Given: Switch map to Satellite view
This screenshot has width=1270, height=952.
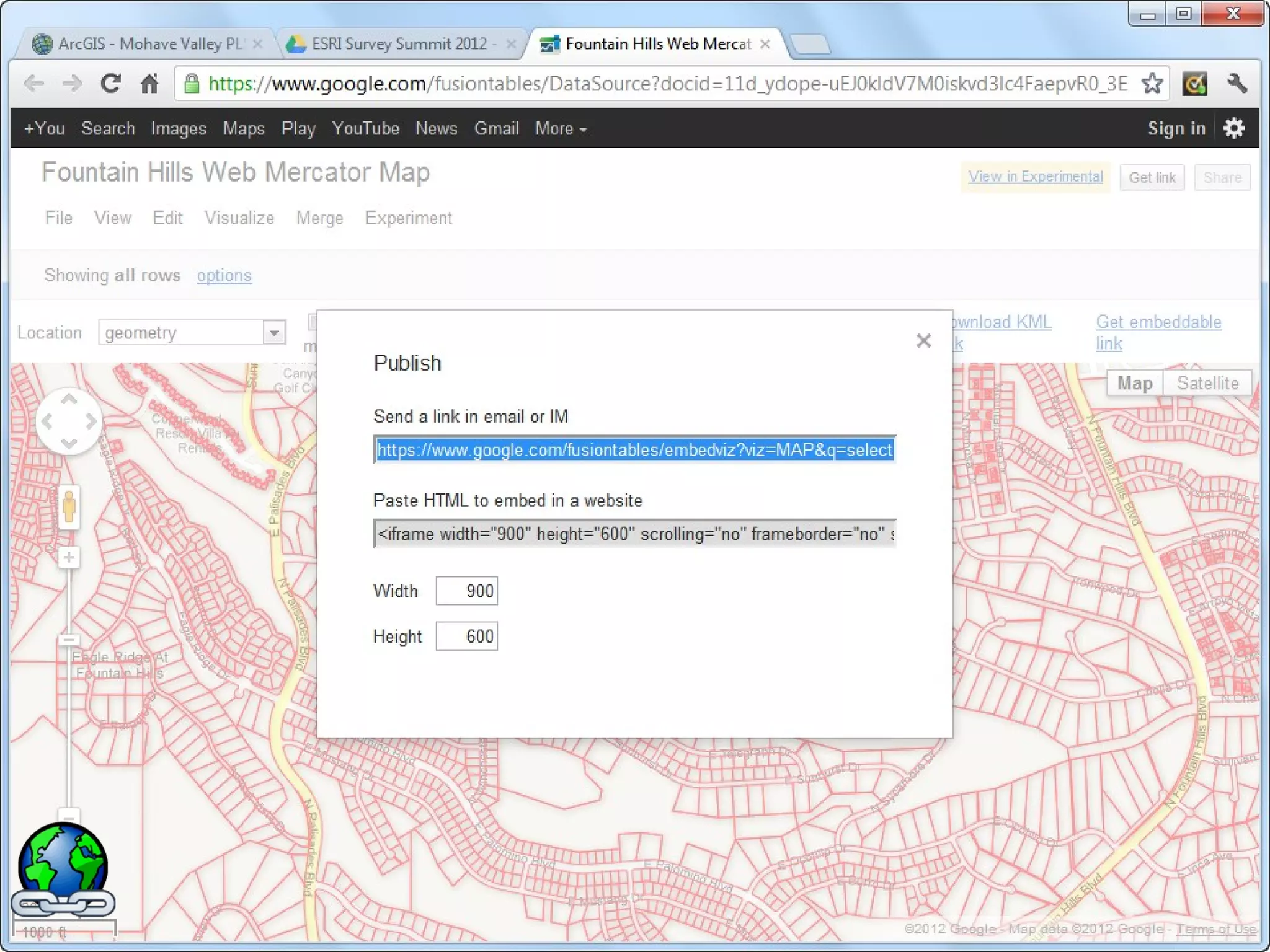Looking at the screenshot, I should coord(1207,383).
